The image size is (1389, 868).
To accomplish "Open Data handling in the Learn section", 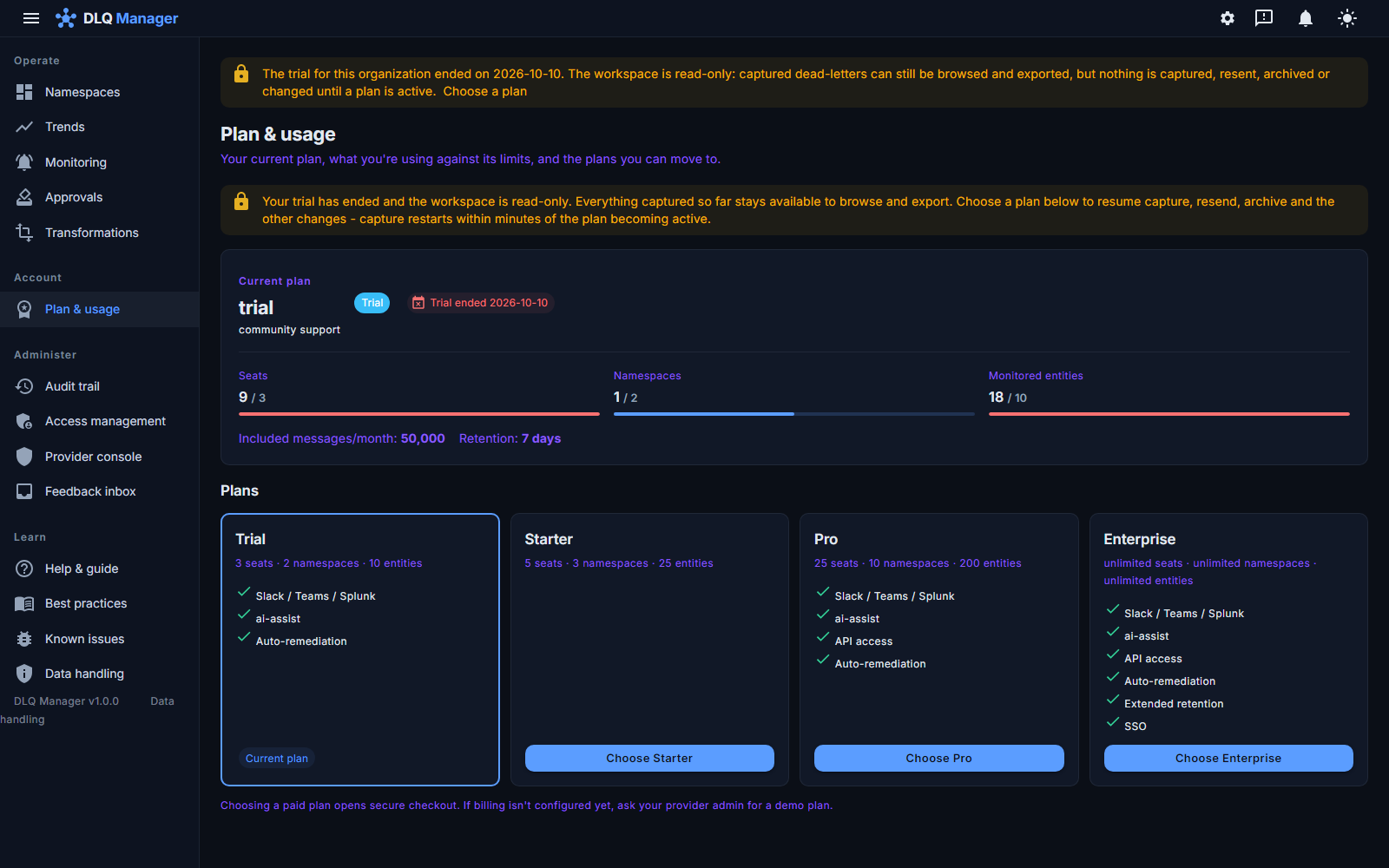I will coord(99,674).
